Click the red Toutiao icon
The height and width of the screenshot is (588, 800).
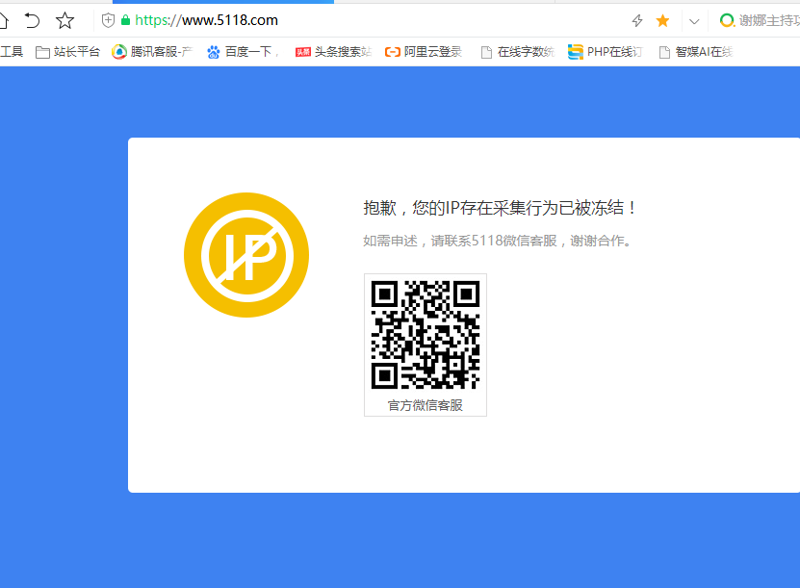[x=303, y=52]
